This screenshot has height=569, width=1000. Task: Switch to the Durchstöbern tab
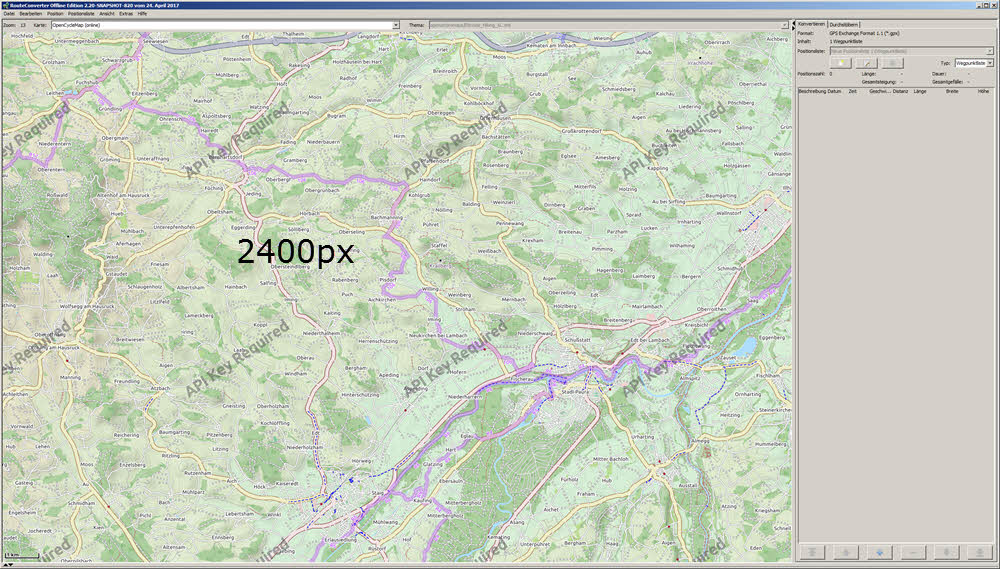coord(844,24)
